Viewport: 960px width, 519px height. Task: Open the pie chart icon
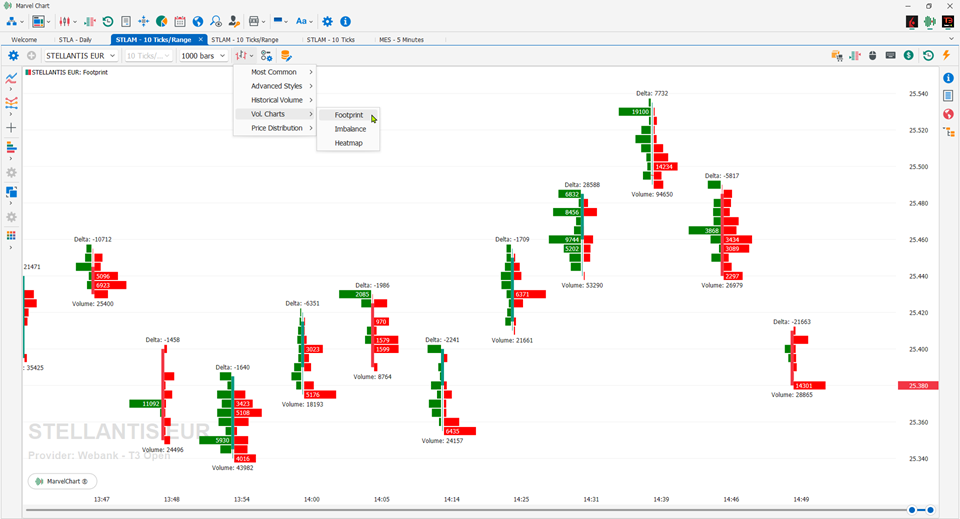click(x=162, y=21)
